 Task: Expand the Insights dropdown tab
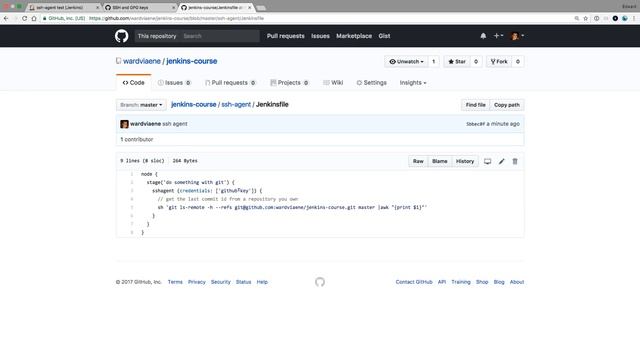tap(413, 83)
